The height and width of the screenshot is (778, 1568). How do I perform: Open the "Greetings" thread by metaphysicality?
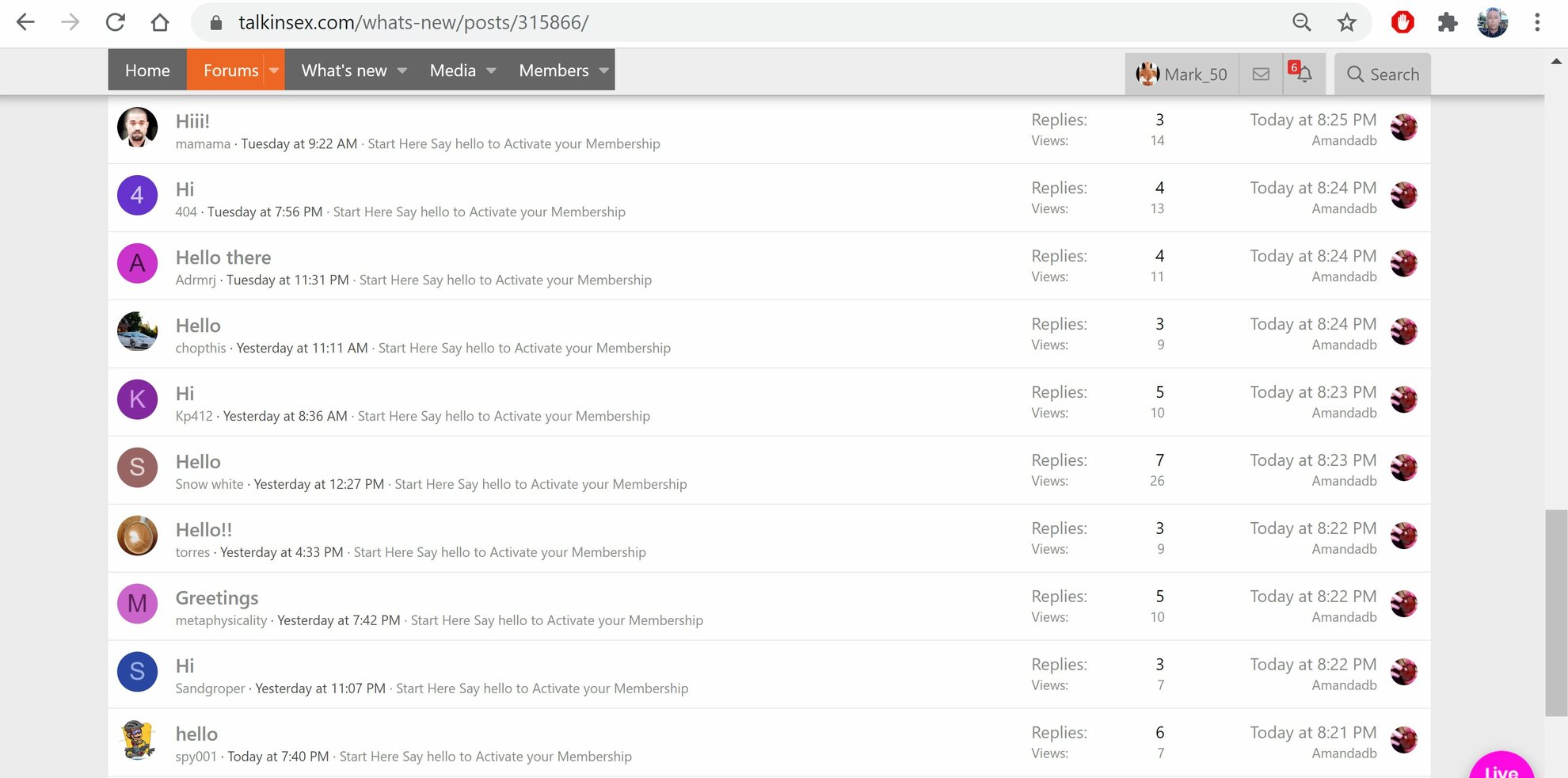point(217,598)
